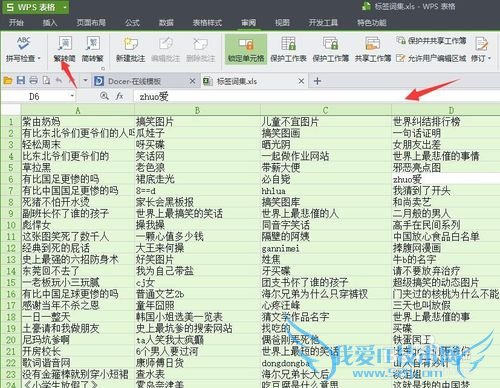Screen dimensions: 500x388
Task: Click the print icon in quick toolbar
Action: click(33, 80)
